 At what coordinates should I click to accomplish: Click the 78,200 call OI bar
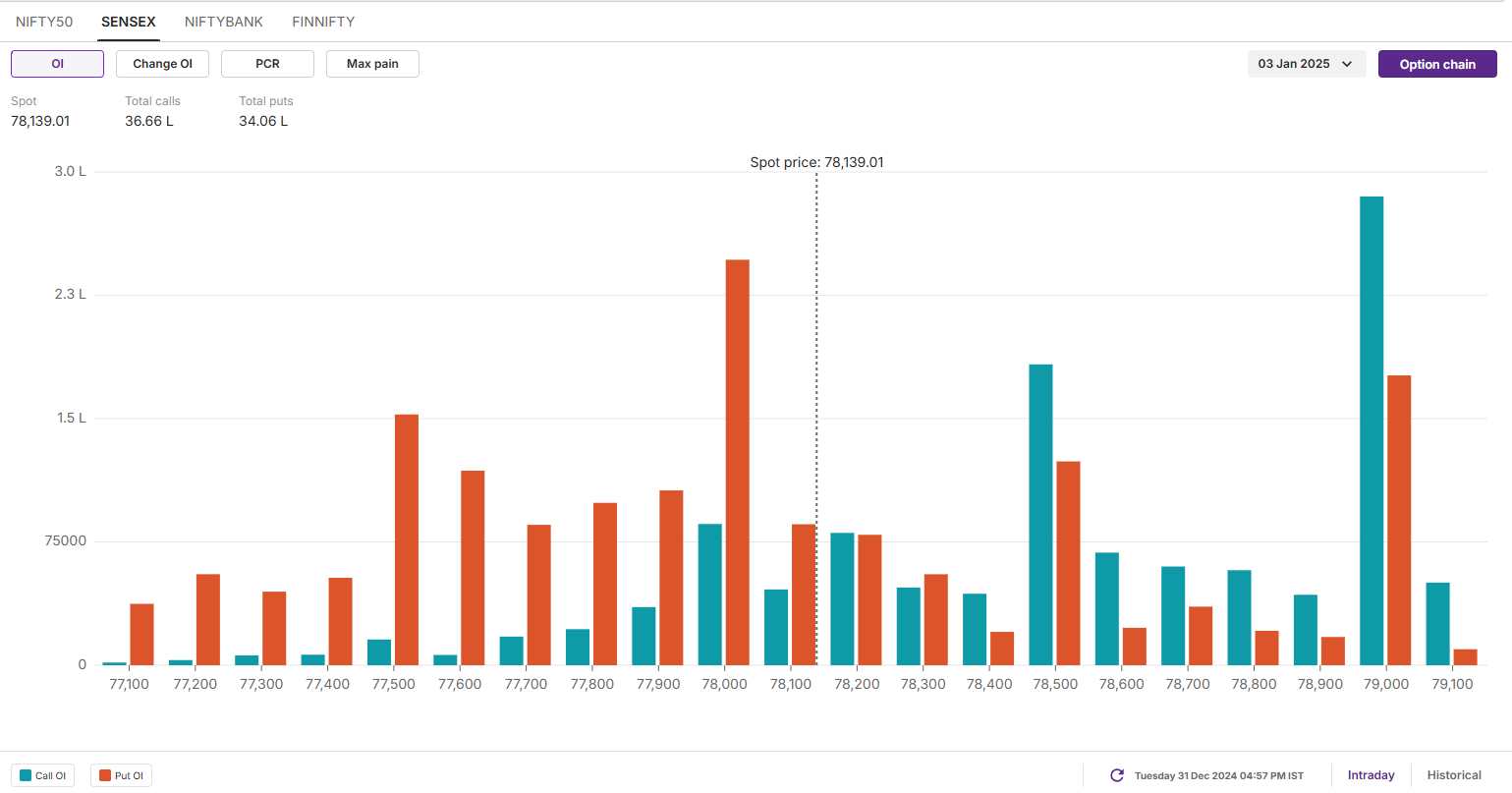tap(842, 599)
